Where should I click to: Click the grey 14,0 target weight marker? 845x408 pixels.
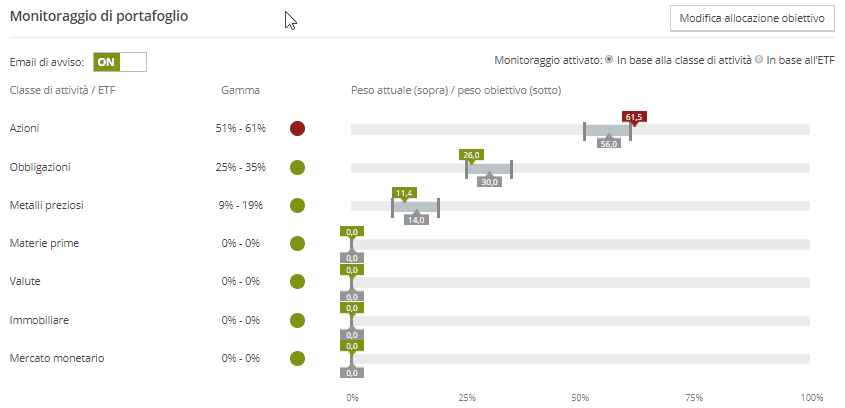tap(416, 219)
